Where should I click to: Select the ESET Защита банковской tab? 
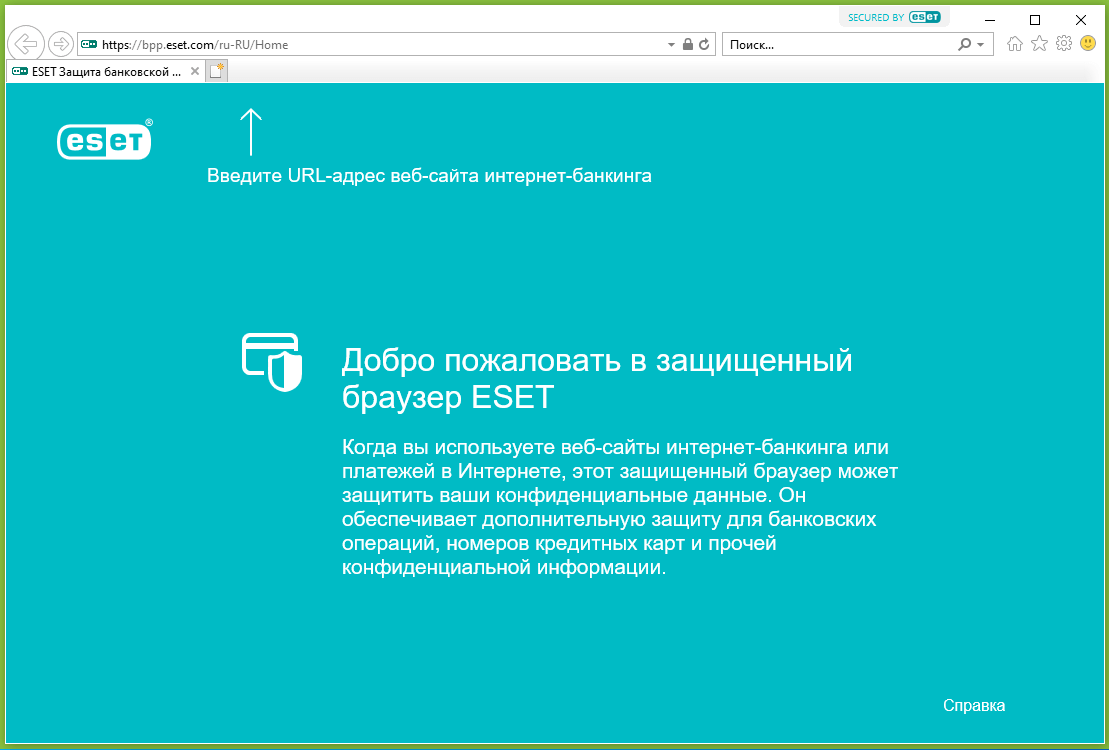[105, 71]
